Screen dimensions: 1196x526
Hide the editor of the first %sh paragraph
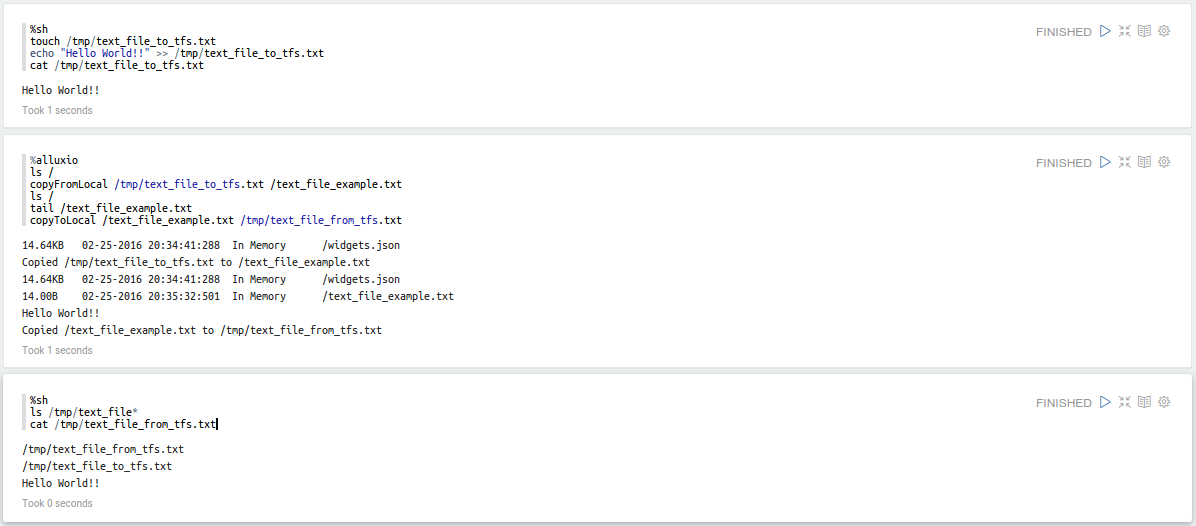tap(1125, 31)
